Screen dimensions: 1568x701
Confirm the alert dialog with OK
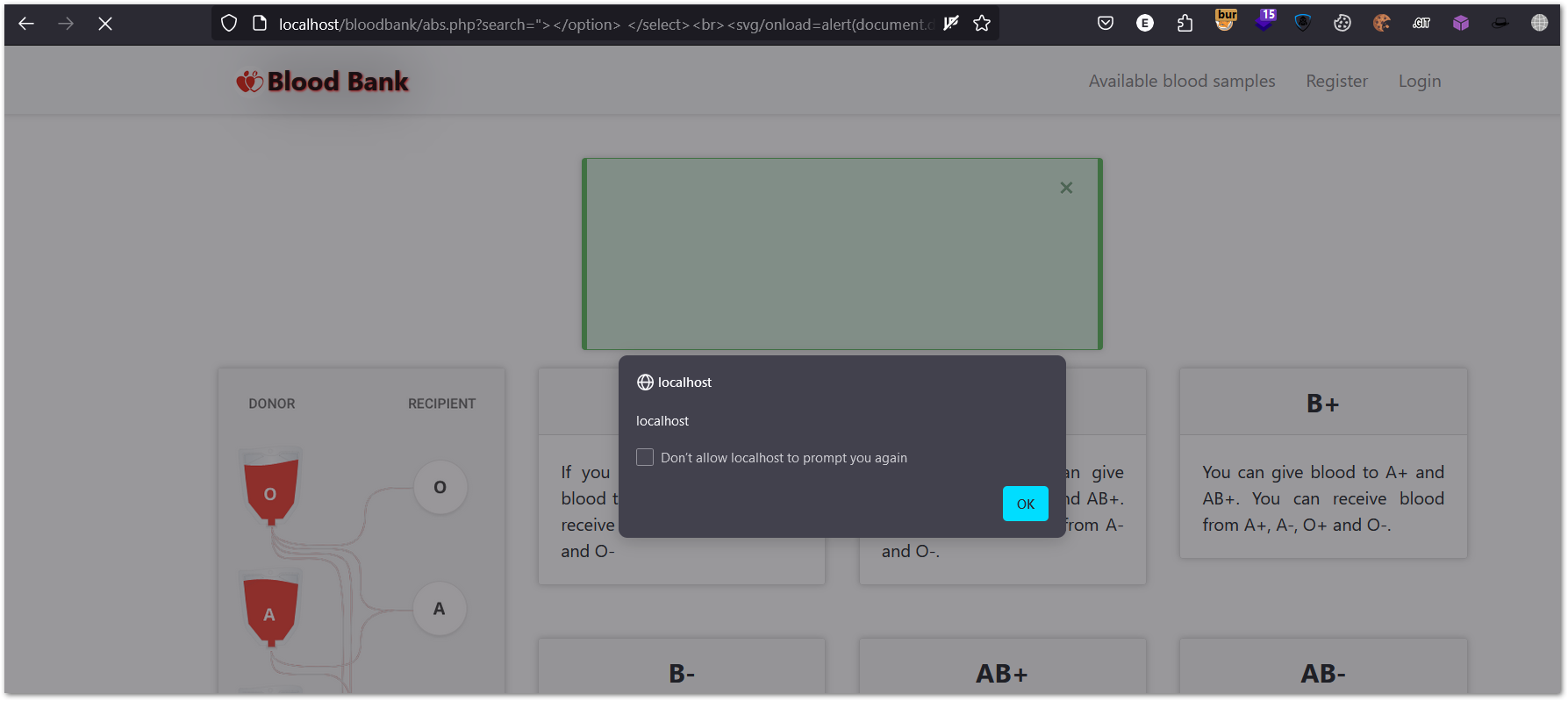coord(1026,504)
